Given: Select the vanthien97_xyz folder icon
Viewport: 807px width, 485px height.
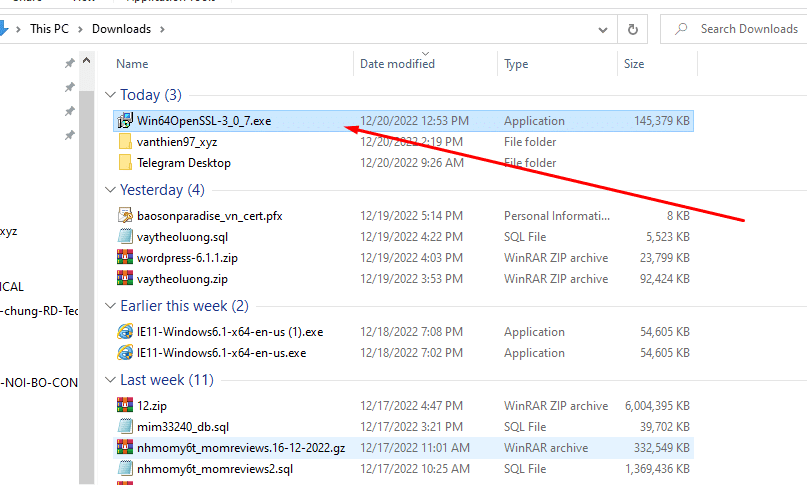Looking at the screenshot, I should 125,142.
